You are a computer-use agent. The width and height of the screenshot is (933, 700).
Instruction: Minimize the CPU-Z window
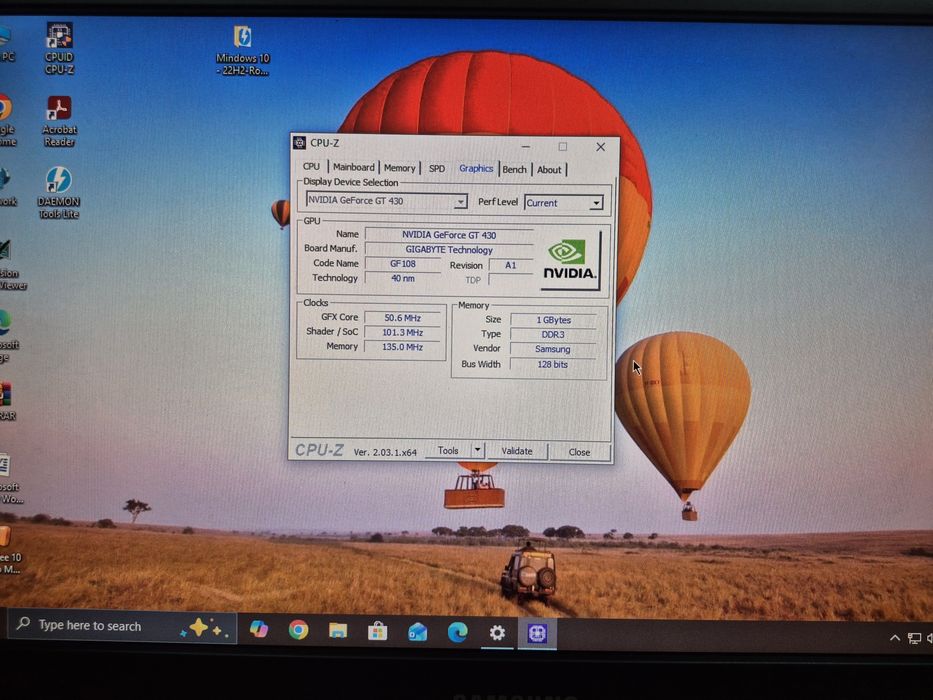coord(525,146)
